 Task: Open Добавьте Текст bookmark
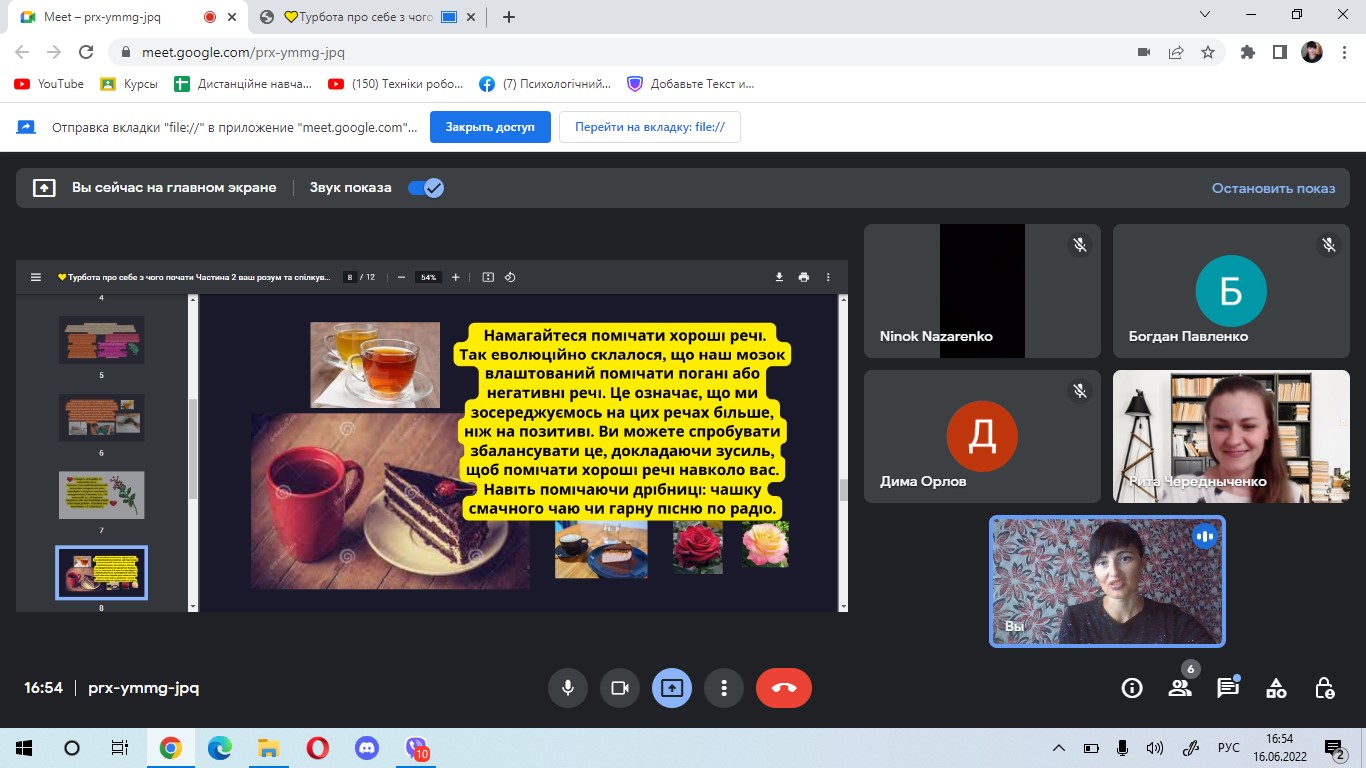click(x=691, y=84)
